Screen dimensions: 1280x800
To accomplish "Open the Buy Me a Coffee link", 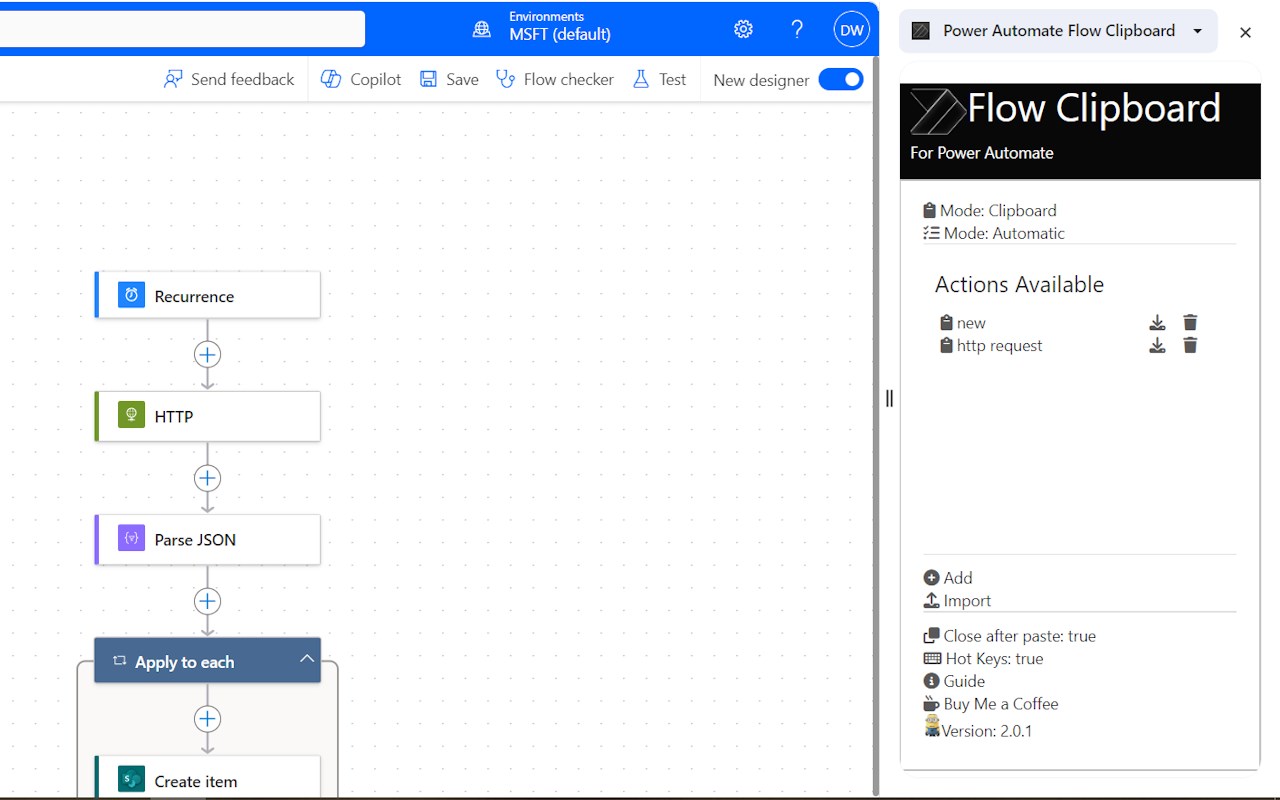I will click(x=991, y=704).
